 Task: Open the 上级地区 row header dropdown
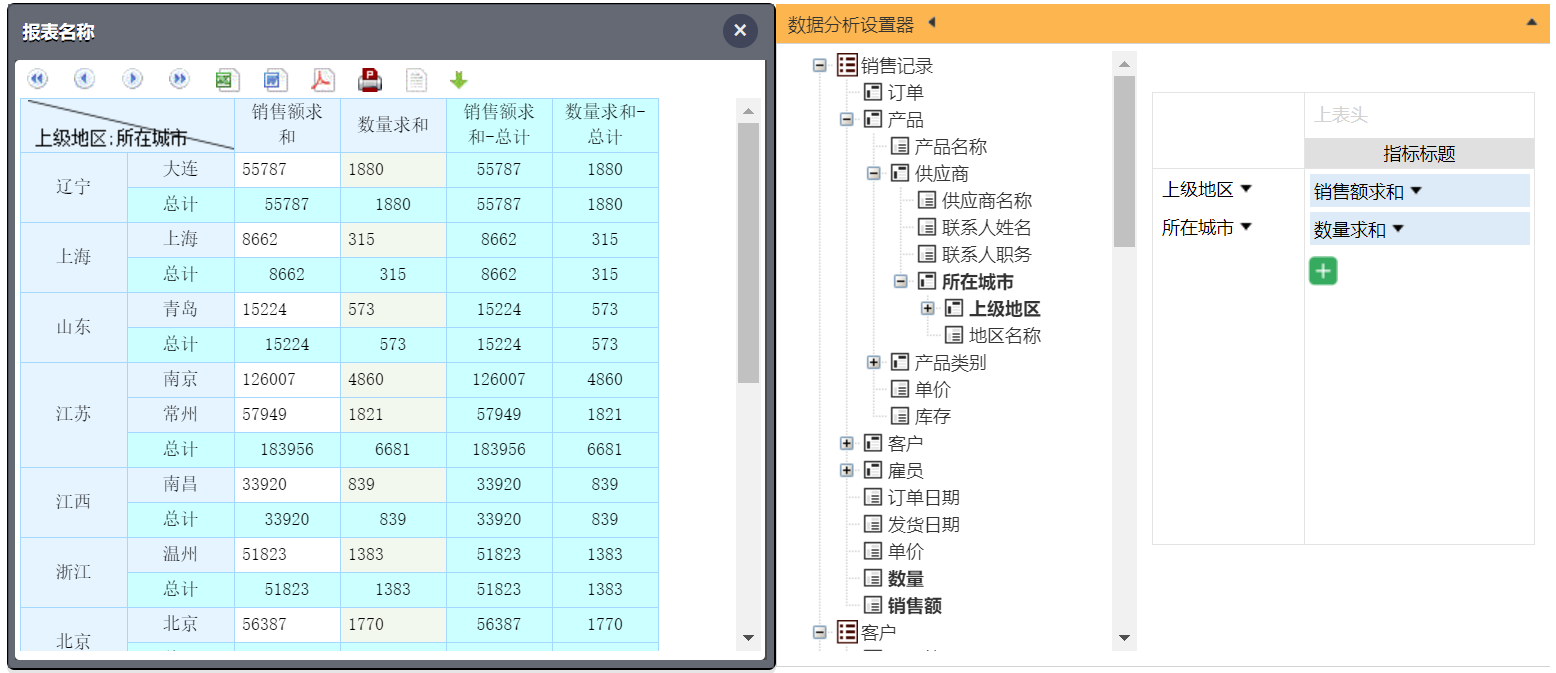pyautogui.click(x=1246, y=189)
